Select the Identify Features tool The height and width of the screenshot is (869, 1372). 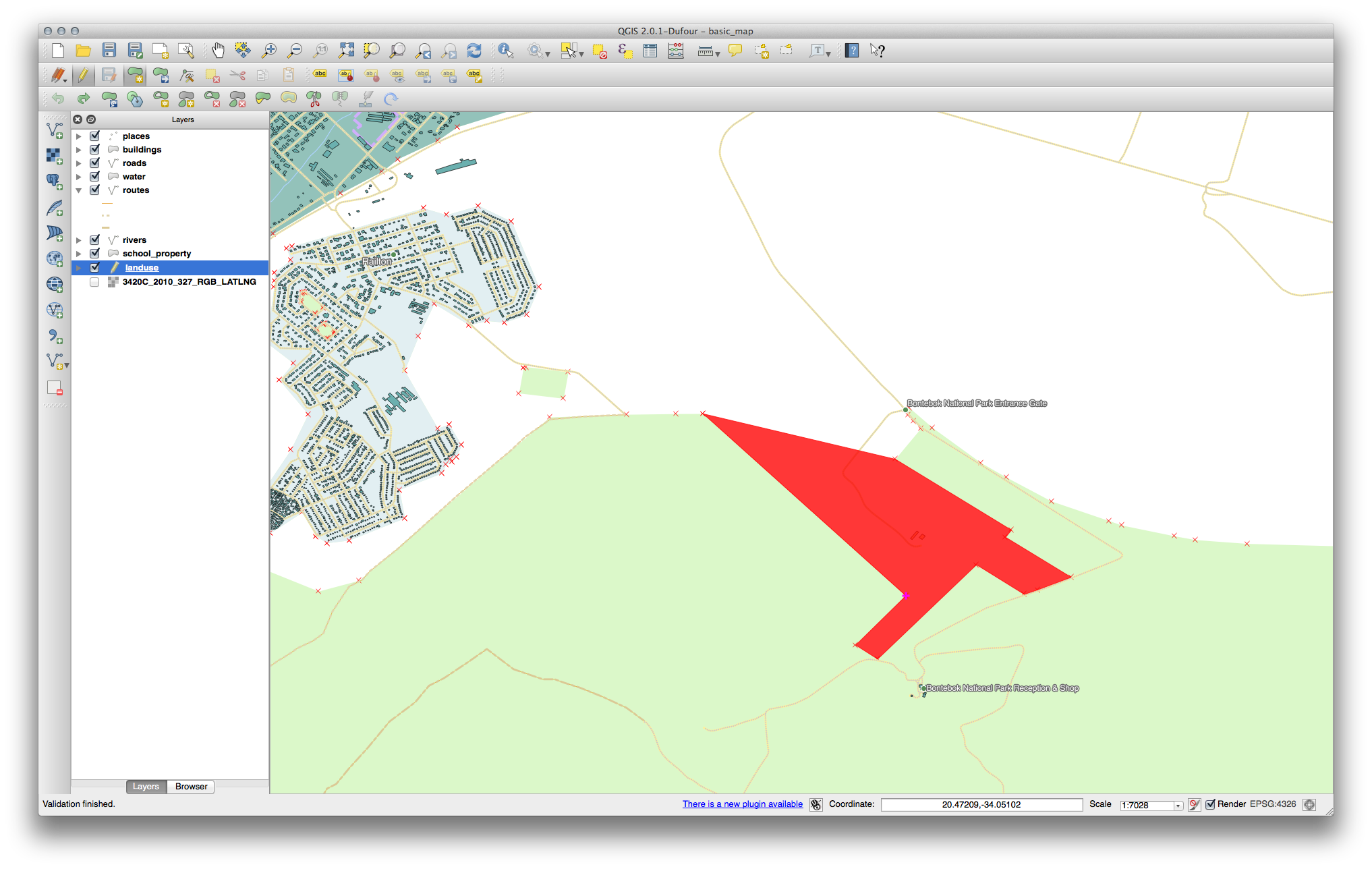(x=505, y=51)
